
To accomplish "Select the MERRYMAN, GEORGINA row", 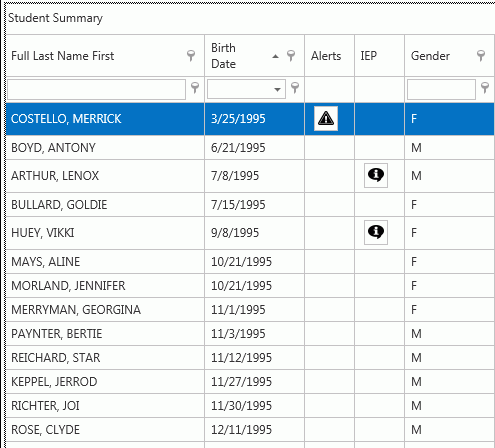I will (250, 310).
